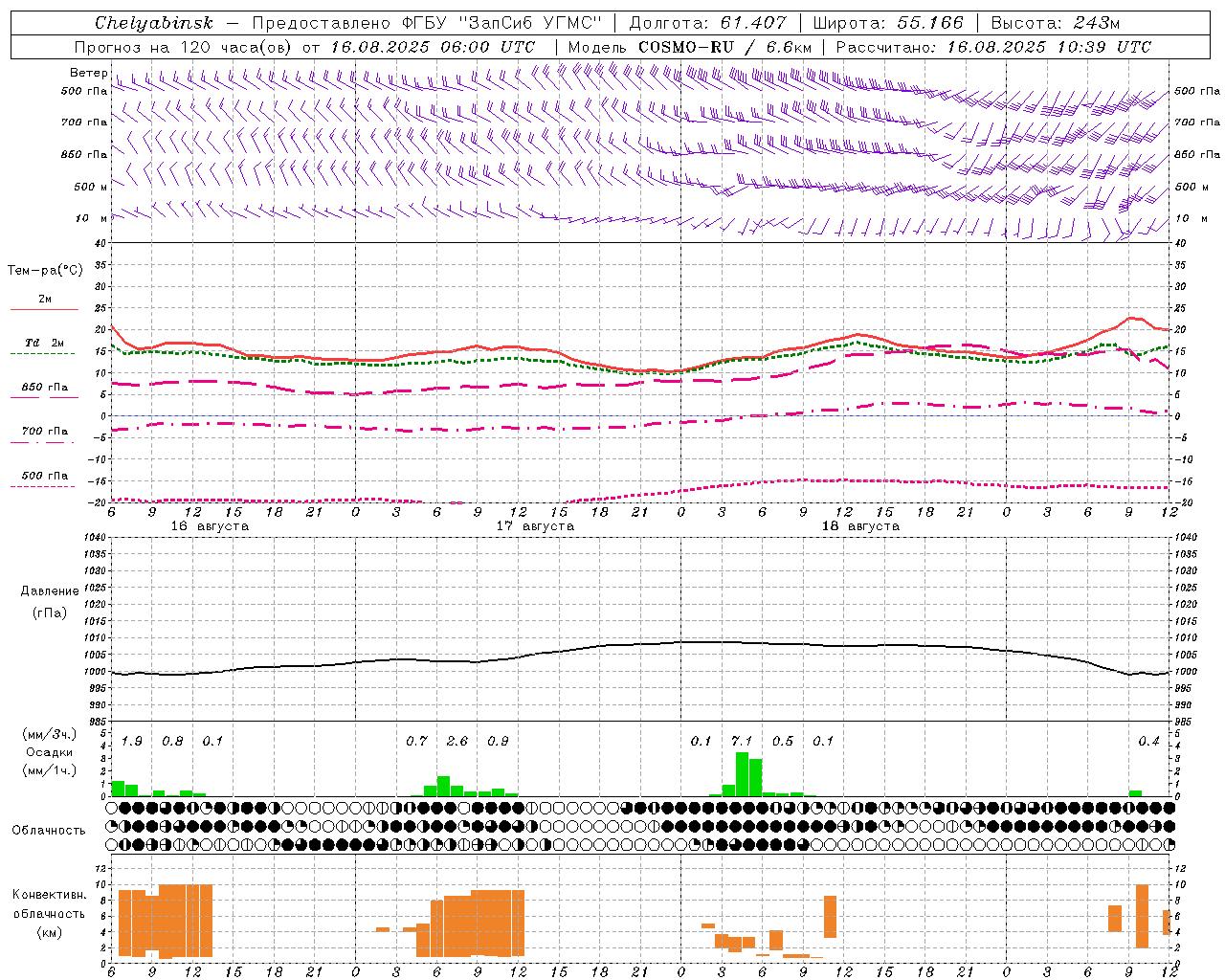Image resolution: width=1225 pixels, height=980 pixels.
Task: Click the 'Осадки' precipitation label
Action: click(x=50, y=752)
